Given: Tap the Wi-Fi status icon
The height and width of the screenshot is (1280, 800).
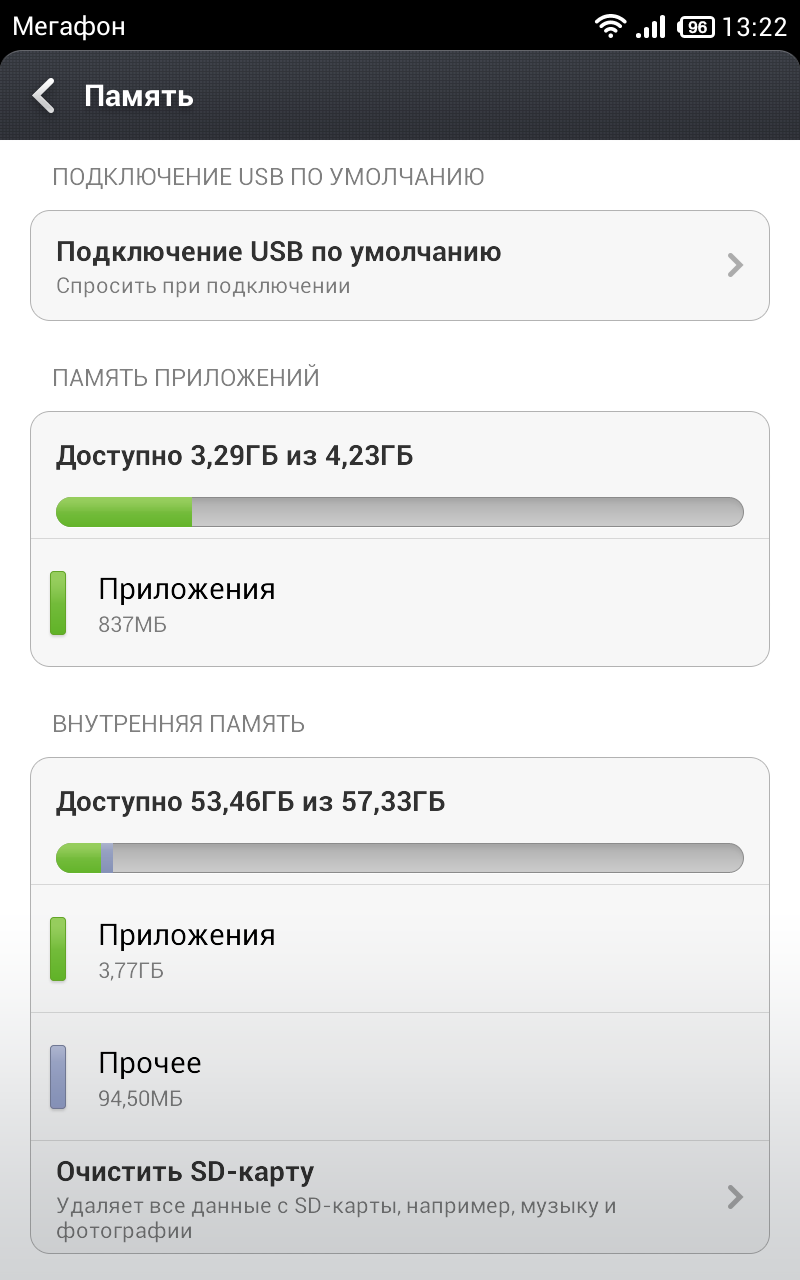Looking at the screenshot, I should tap(609, 26).
